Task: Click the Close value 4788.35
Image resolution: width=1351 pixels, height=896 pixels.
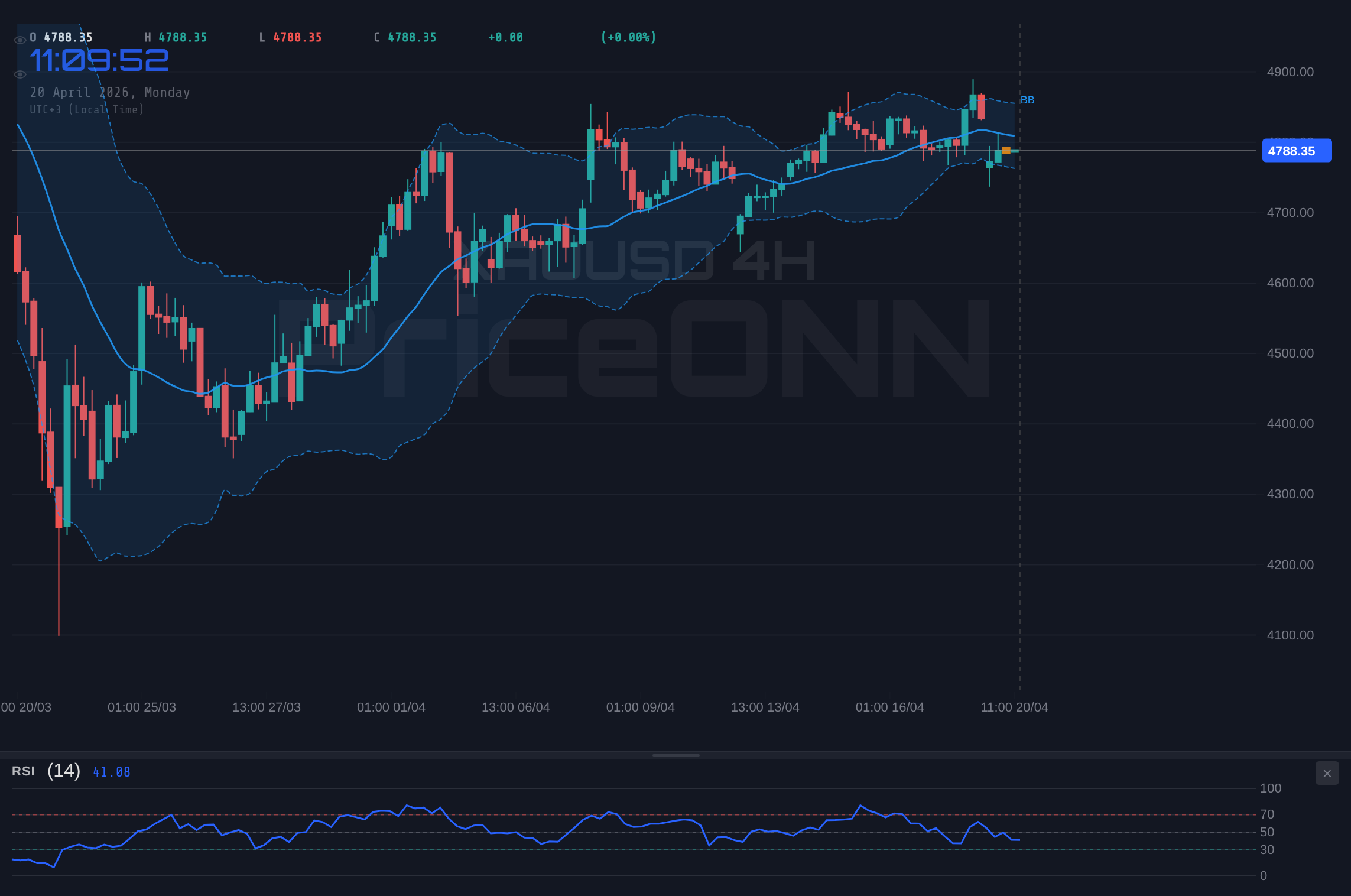Action: [412, 37]
